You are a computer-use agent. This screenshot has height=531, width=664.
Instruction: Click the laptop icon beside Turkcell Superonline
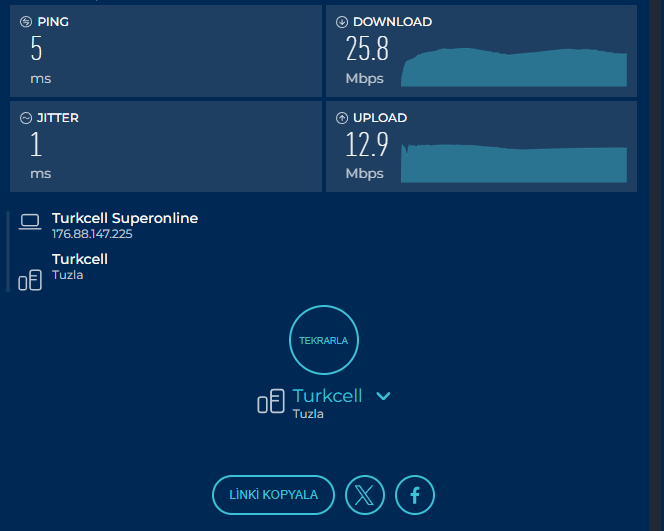click(30, 221)
